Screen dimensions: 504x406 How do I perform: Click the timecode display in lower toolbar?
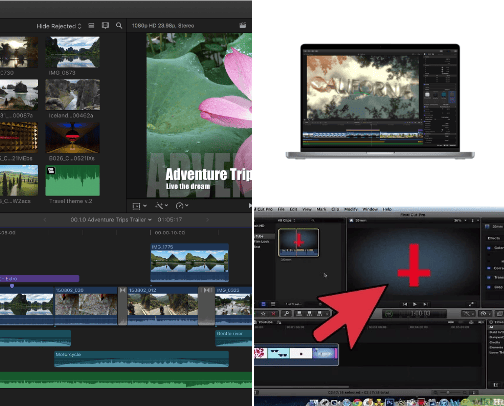[414, 314]
